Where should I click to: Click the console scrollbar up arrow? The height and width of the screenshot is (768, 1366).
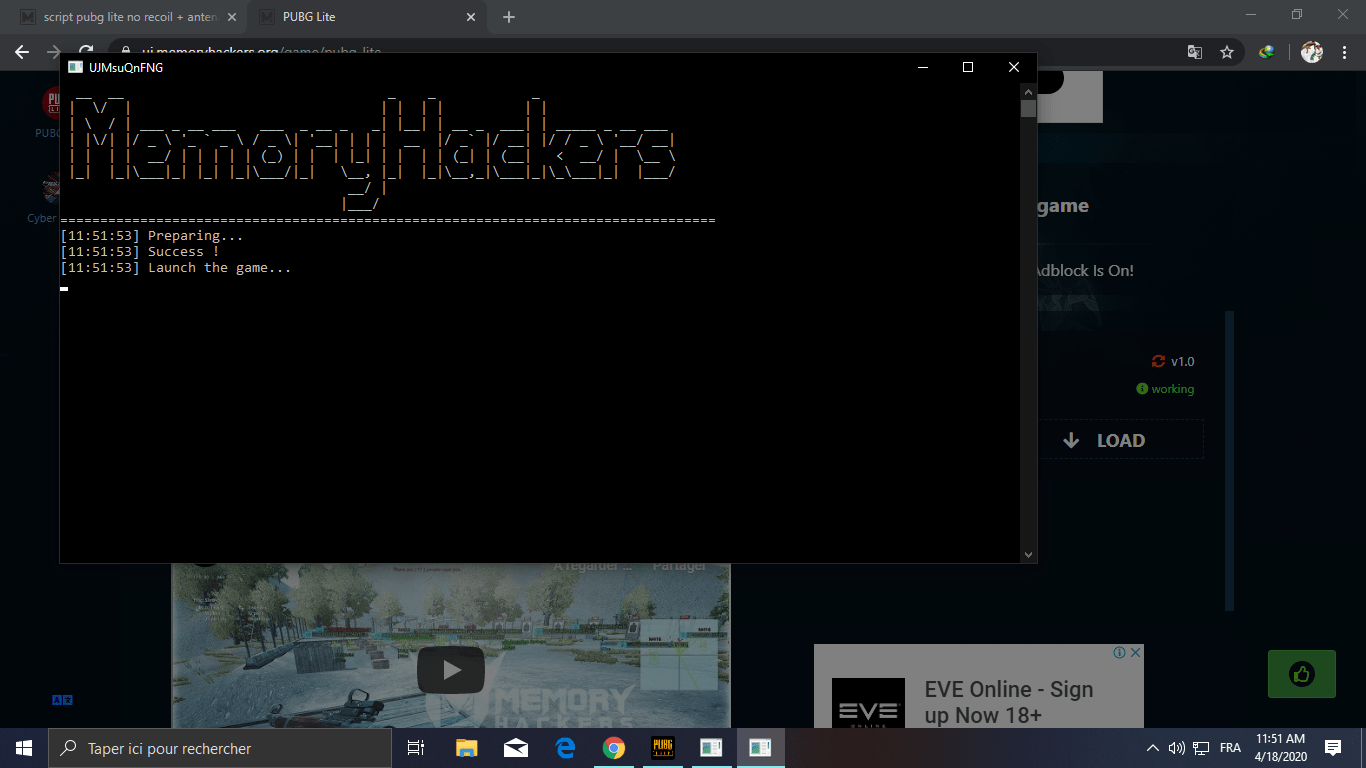click(1028, 90)
